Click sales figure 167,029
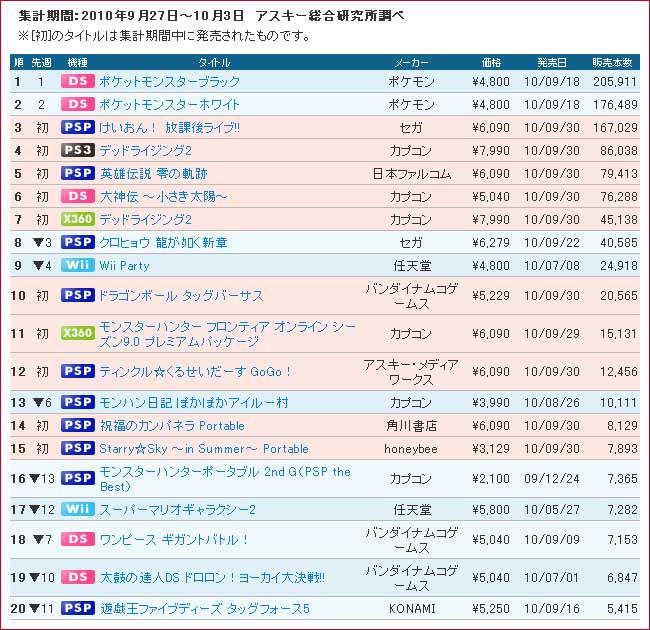Image resolution: width=650 pixels, height=630 pixels. click(x=615, y=127)
